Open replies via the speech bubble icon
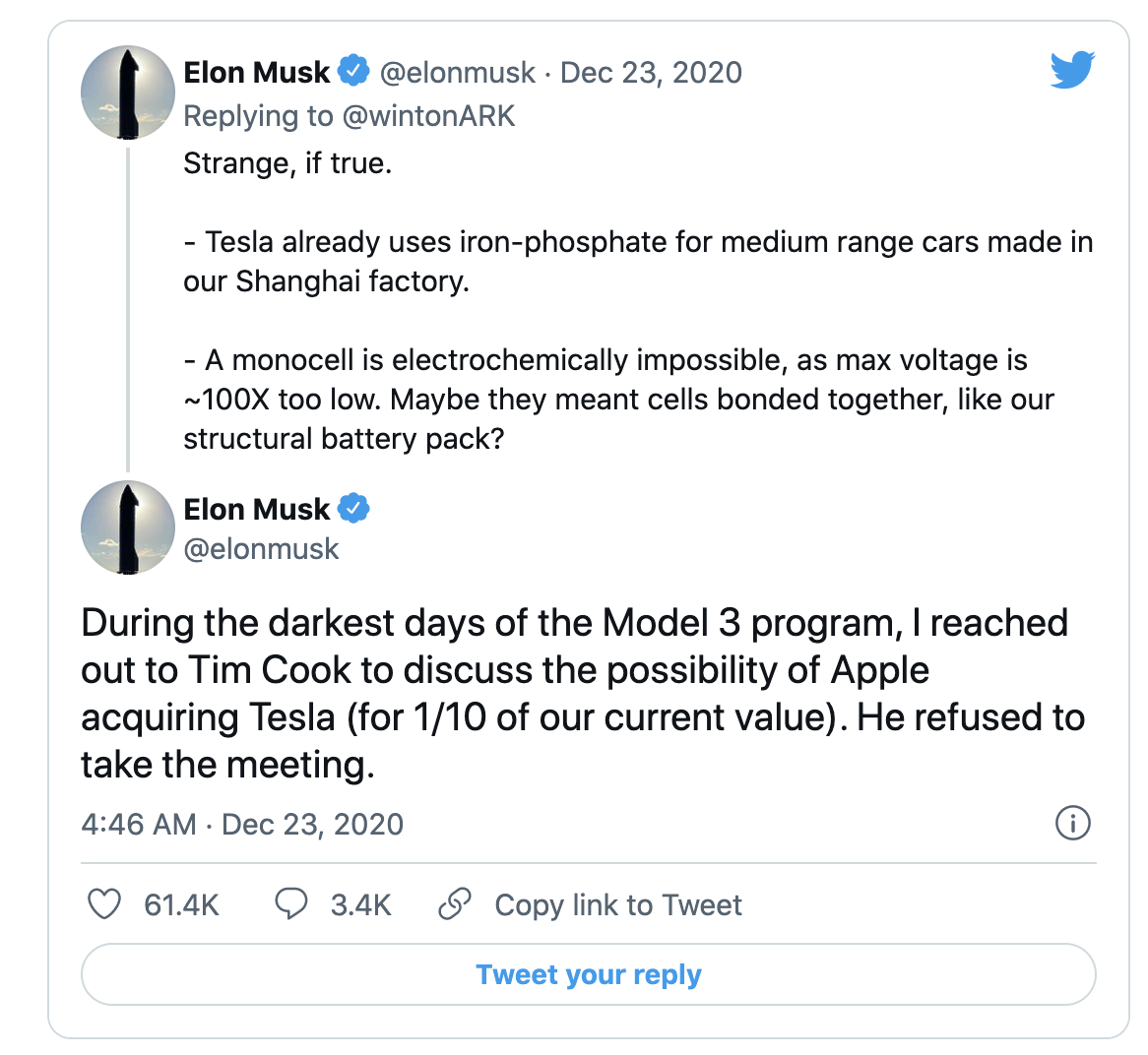Image resolution: width=1148 pixels, height=1055 pixels. 290,904
